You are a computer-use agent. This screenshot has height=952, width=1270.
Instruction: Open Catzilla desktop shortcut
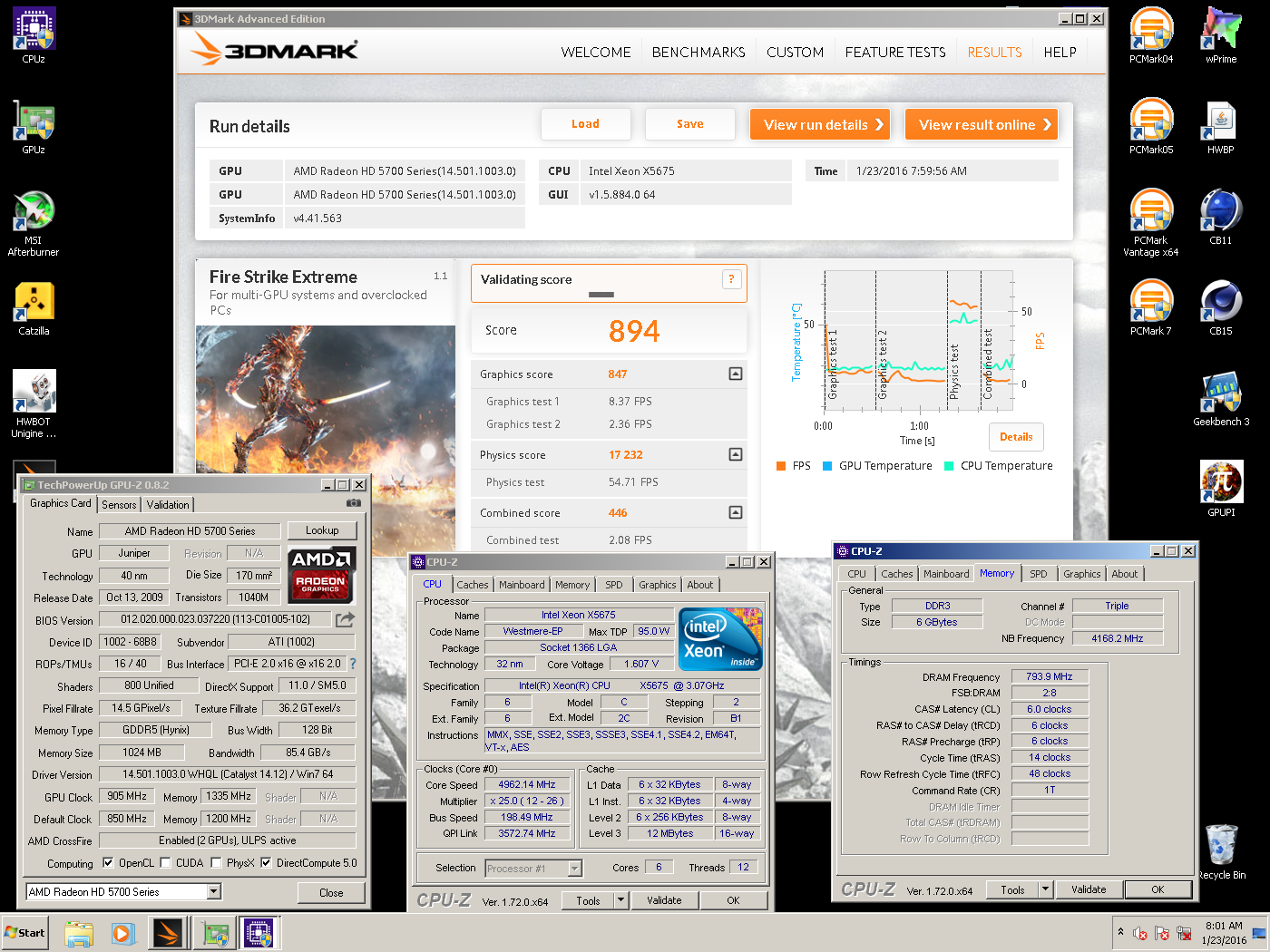(34, 308)
